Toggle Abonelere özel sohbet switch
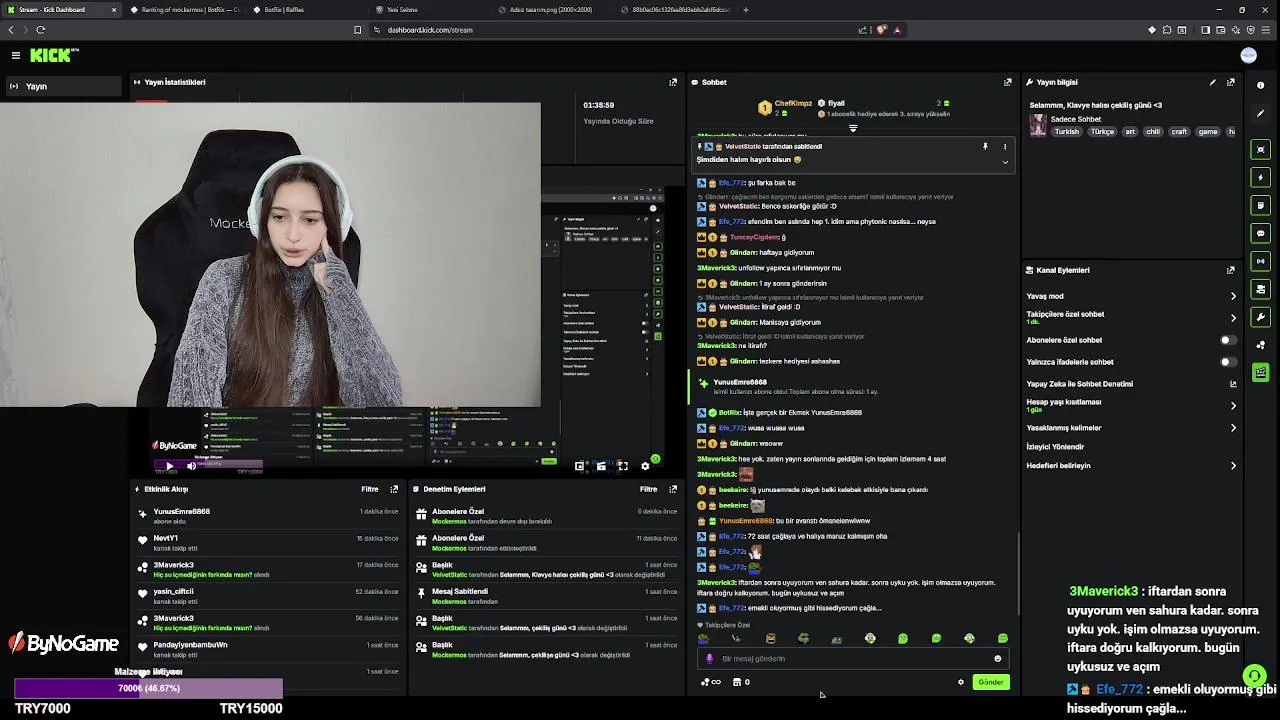1280x720 pixels. pos(1227,340)
